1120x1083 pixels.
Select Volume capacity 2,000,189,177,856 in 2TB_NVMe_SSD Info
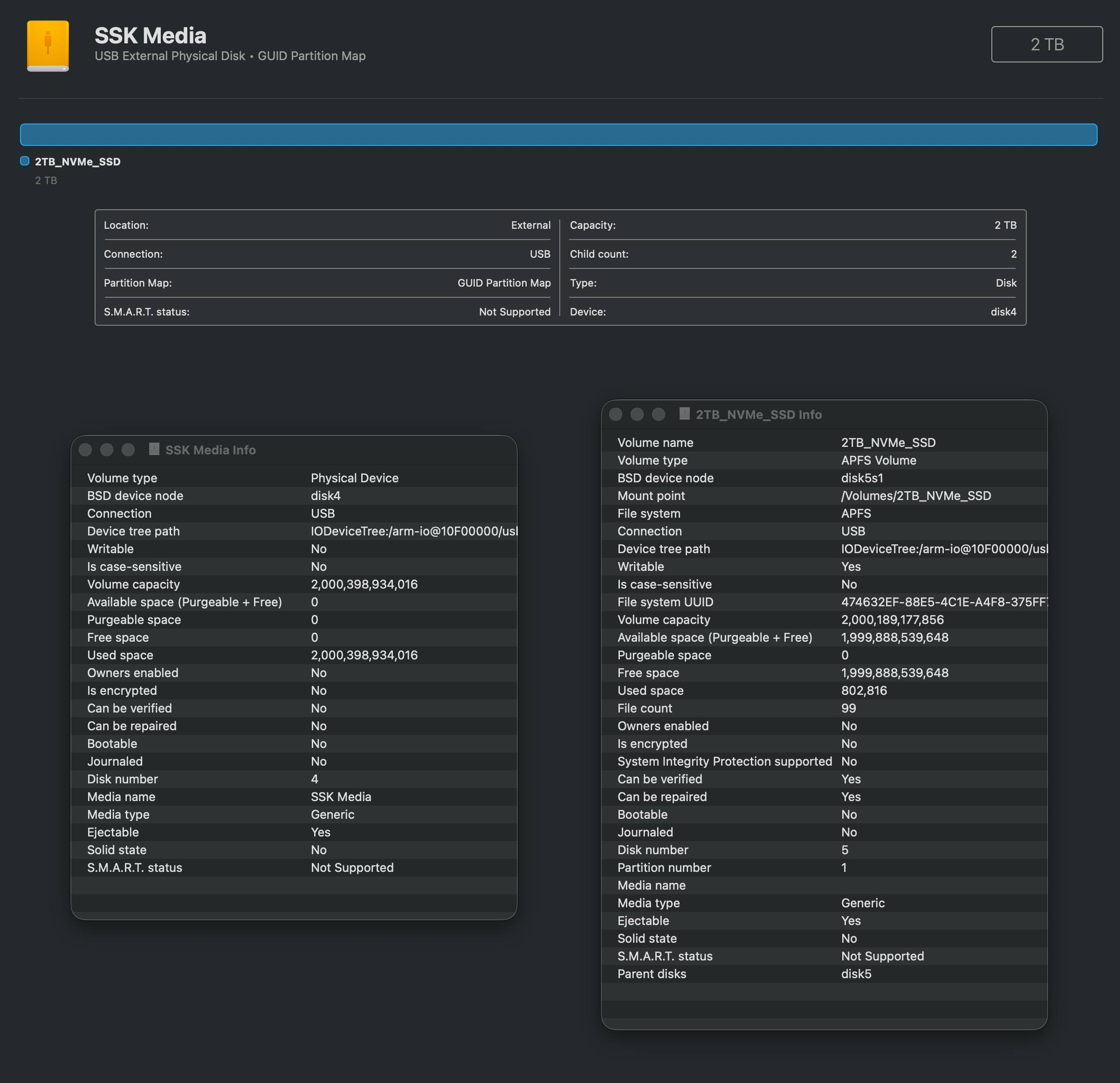click(892, 620)
